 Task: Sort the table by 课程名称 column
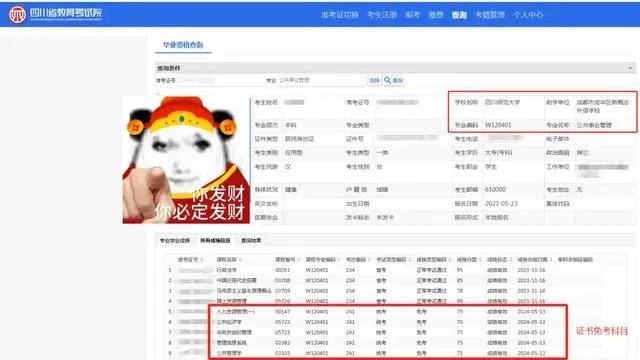229,260
